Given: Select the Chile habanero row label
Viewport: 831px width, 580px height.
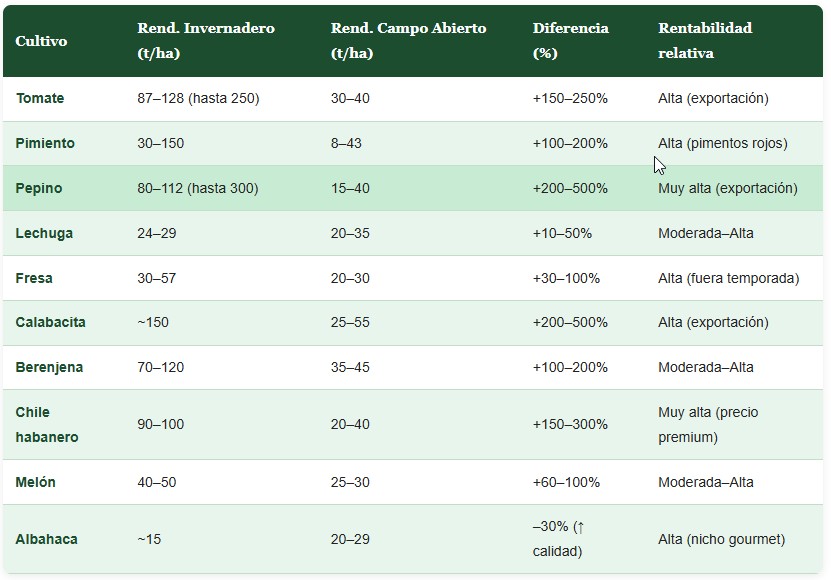Looking at the screenshot, I should point(46,424).
